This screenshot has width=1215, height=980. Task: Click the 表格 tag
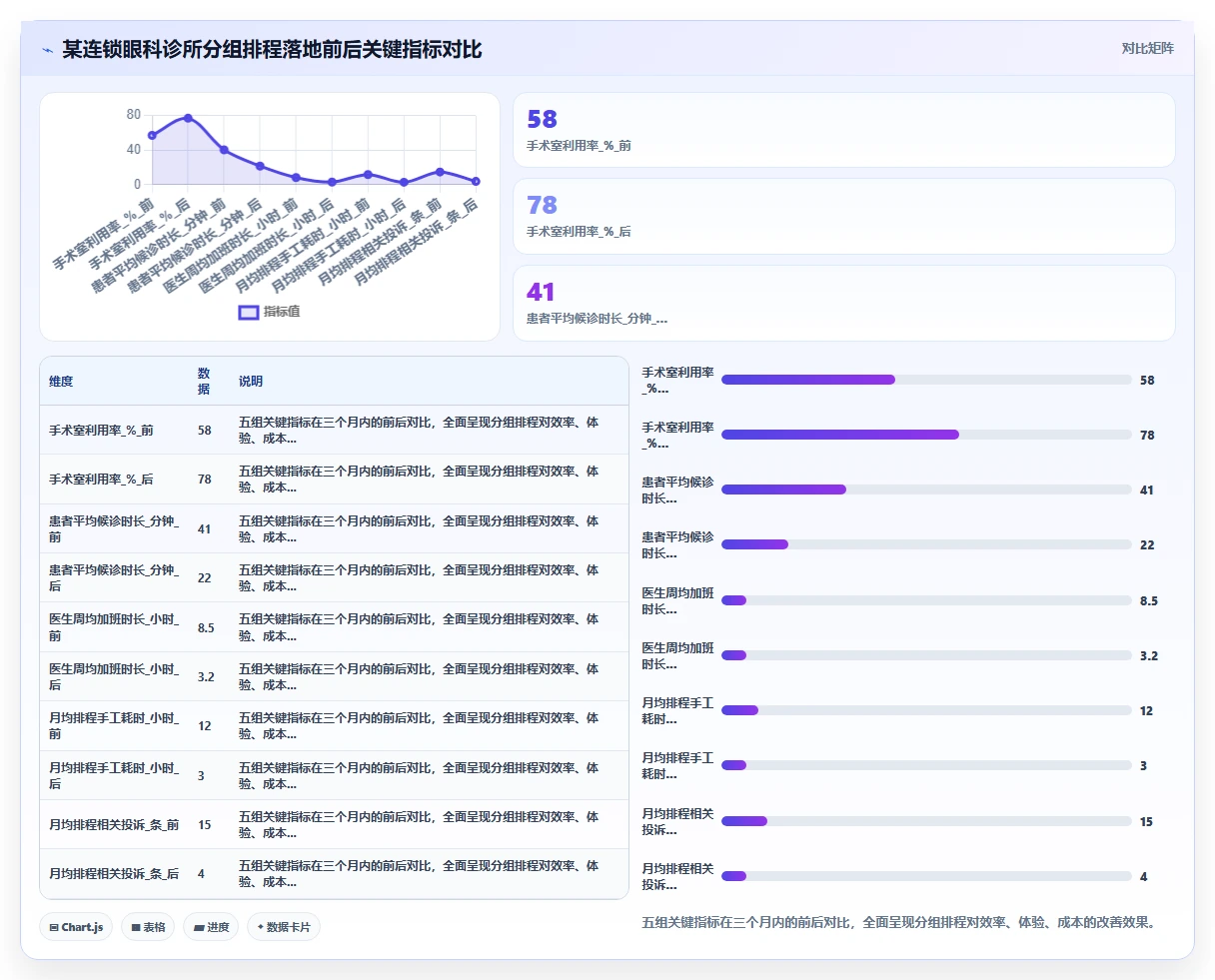coord(148,927)
